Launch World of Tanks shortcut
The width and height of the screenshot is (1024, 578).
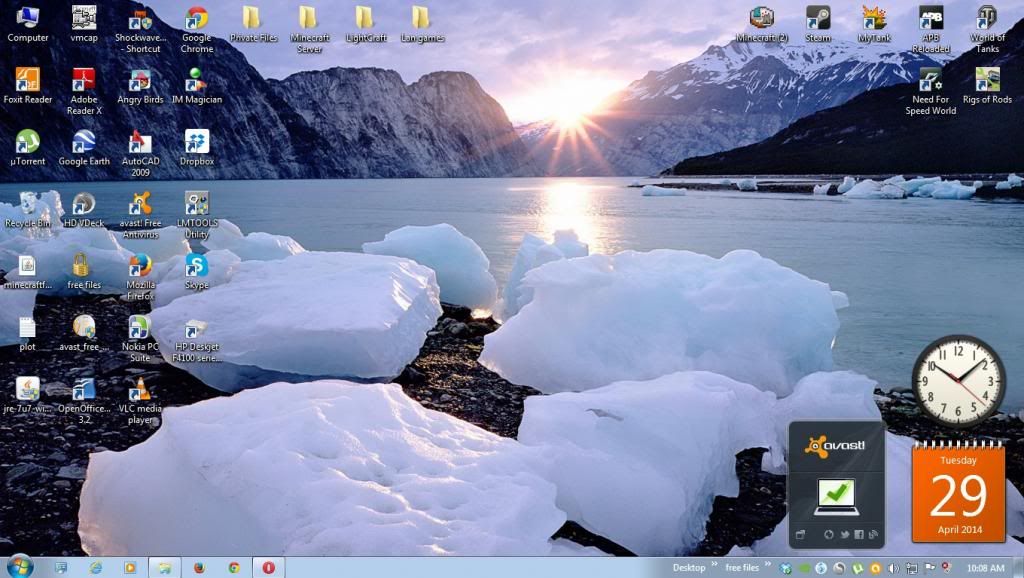[987, 19]
